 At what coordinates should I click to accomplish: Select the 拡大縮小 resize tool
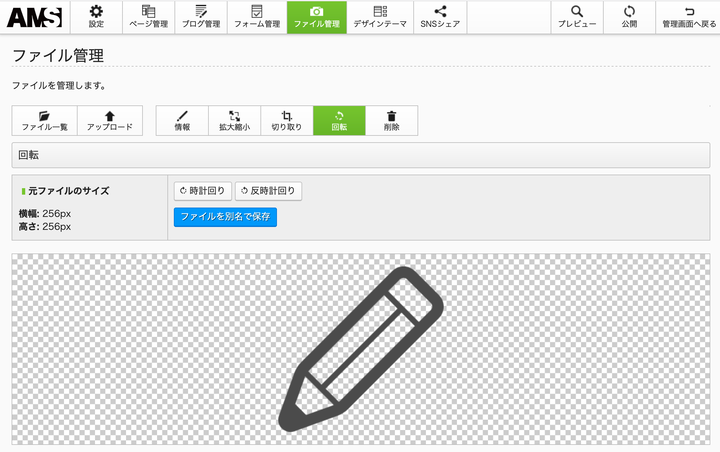tap(235, 121)
